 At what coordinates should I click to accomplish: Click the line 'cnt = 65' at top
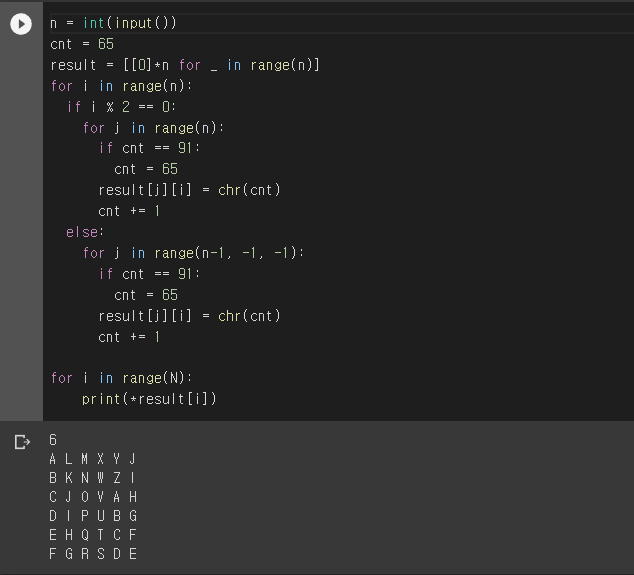(x=82, y=44)
